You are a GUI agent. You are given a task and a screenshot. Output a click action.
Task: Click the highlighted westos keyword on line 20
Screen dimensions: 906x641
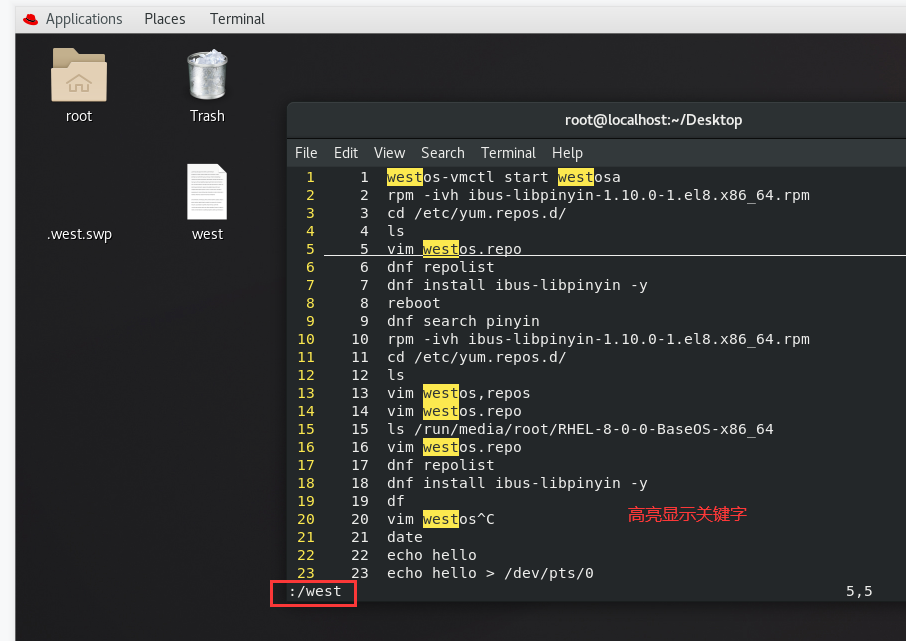[440, 518]
